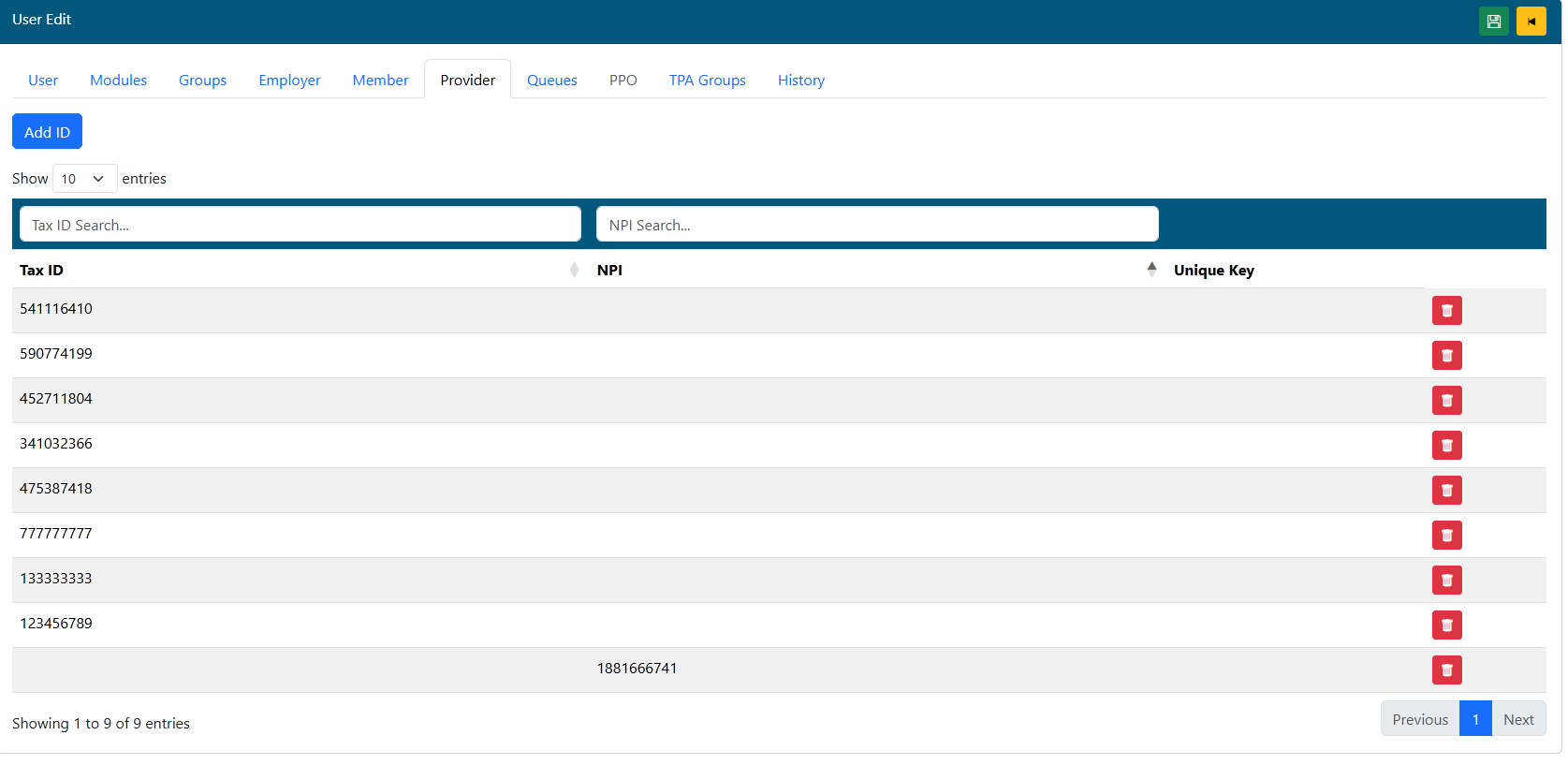Open the TPA Groups tab
Screen dimensions: 1568x765
pos(707,81)
